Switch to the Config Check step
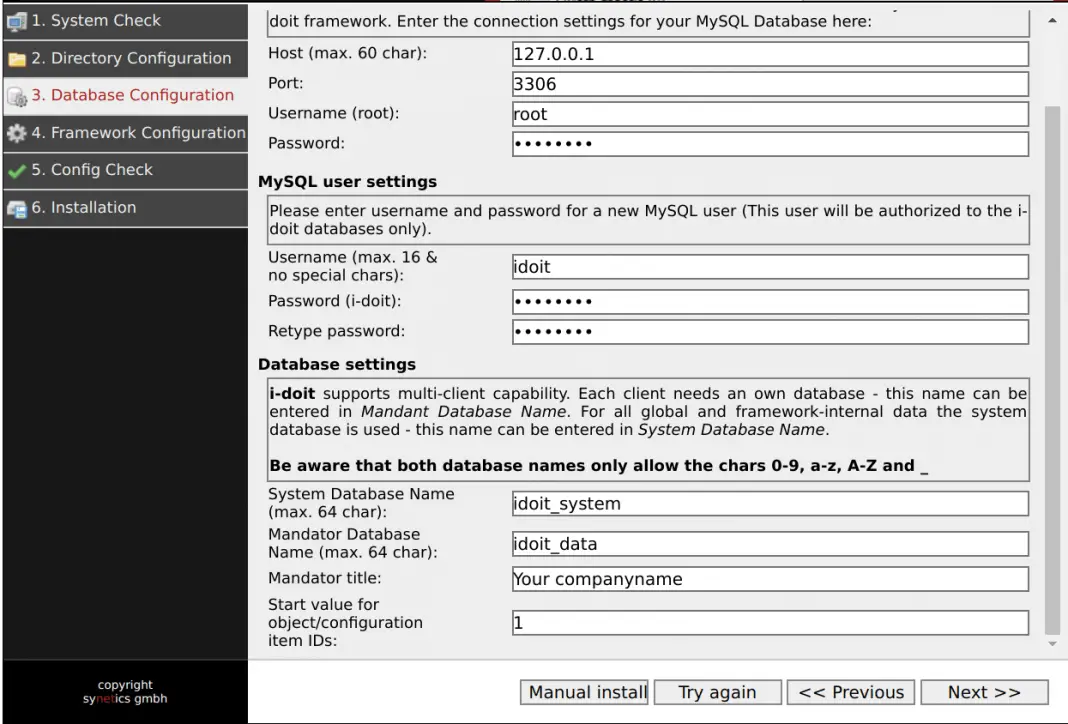This screenshot has width=1068, height=724. [x=90, y=170]
